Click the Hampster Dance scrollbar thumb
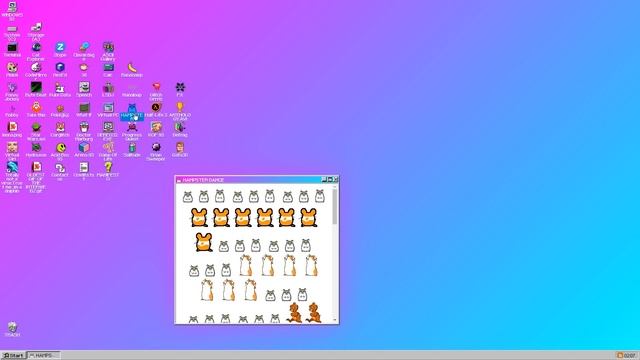 tap(335, 207)
